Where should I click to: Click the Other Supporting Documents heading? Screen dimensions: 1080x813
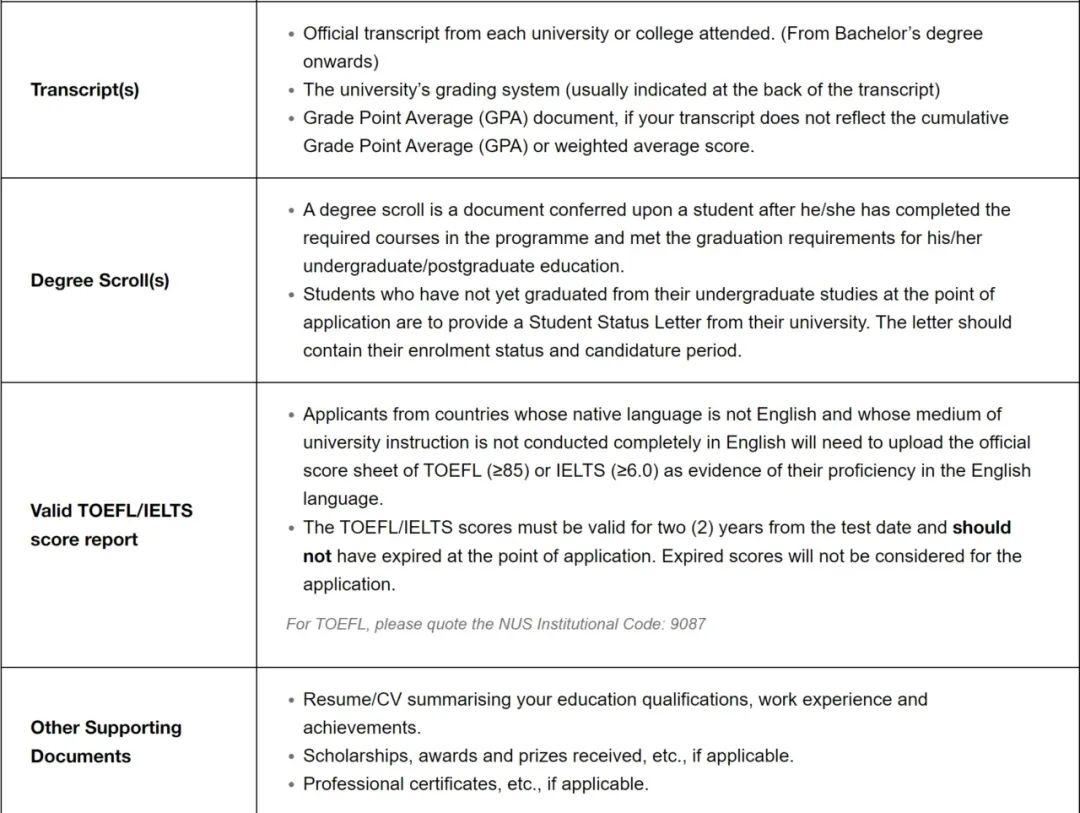point(106,741)
